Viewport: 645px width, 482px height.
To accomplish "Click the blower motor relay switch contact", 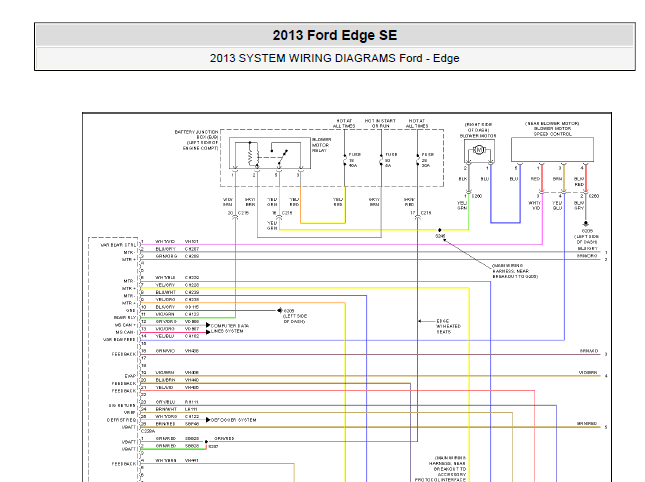I will click(282, 157).
